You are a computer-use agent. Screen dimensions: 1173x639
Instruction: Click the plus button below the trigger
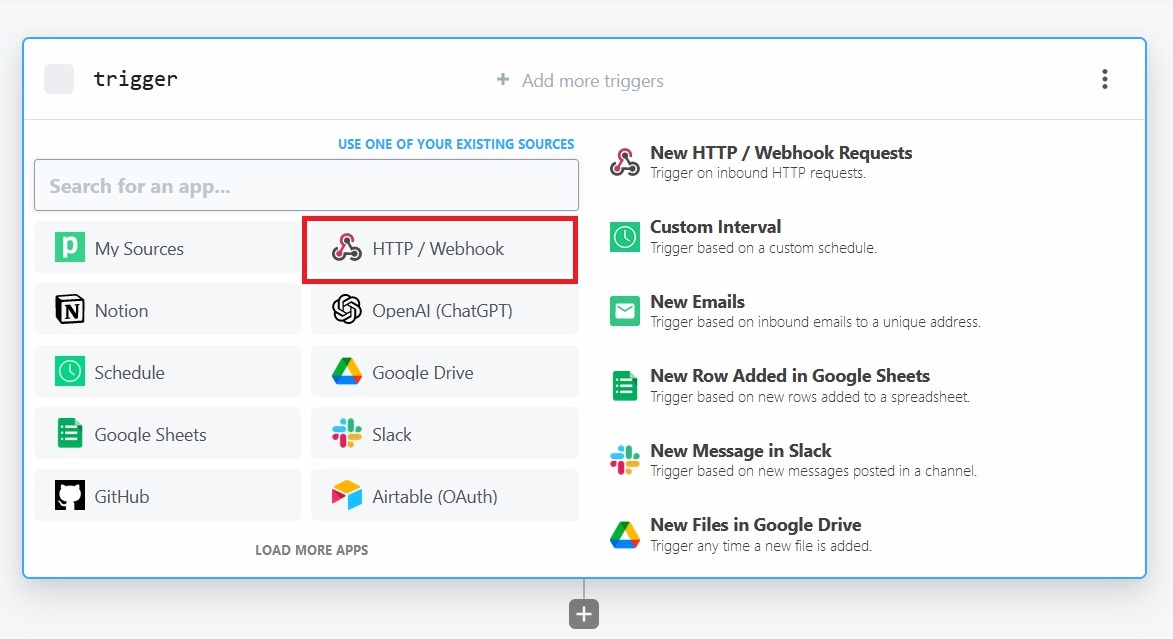coord(584,614)
